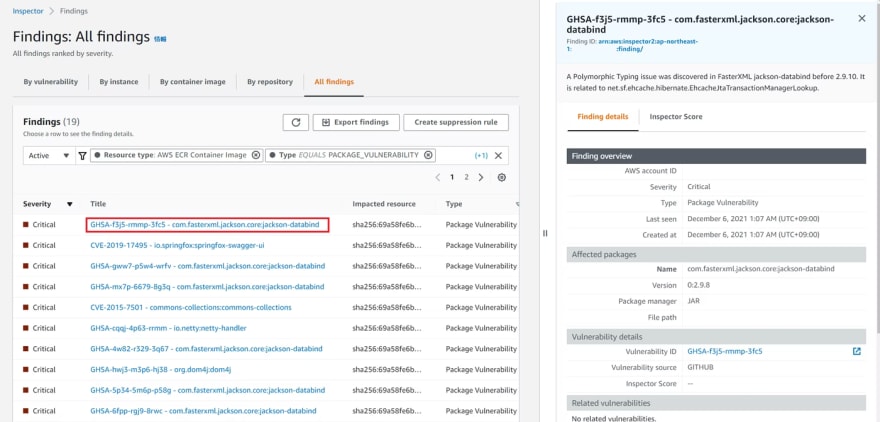Click the Critical severity value in details
Screen dimensions: 880x422
(699, 187)
